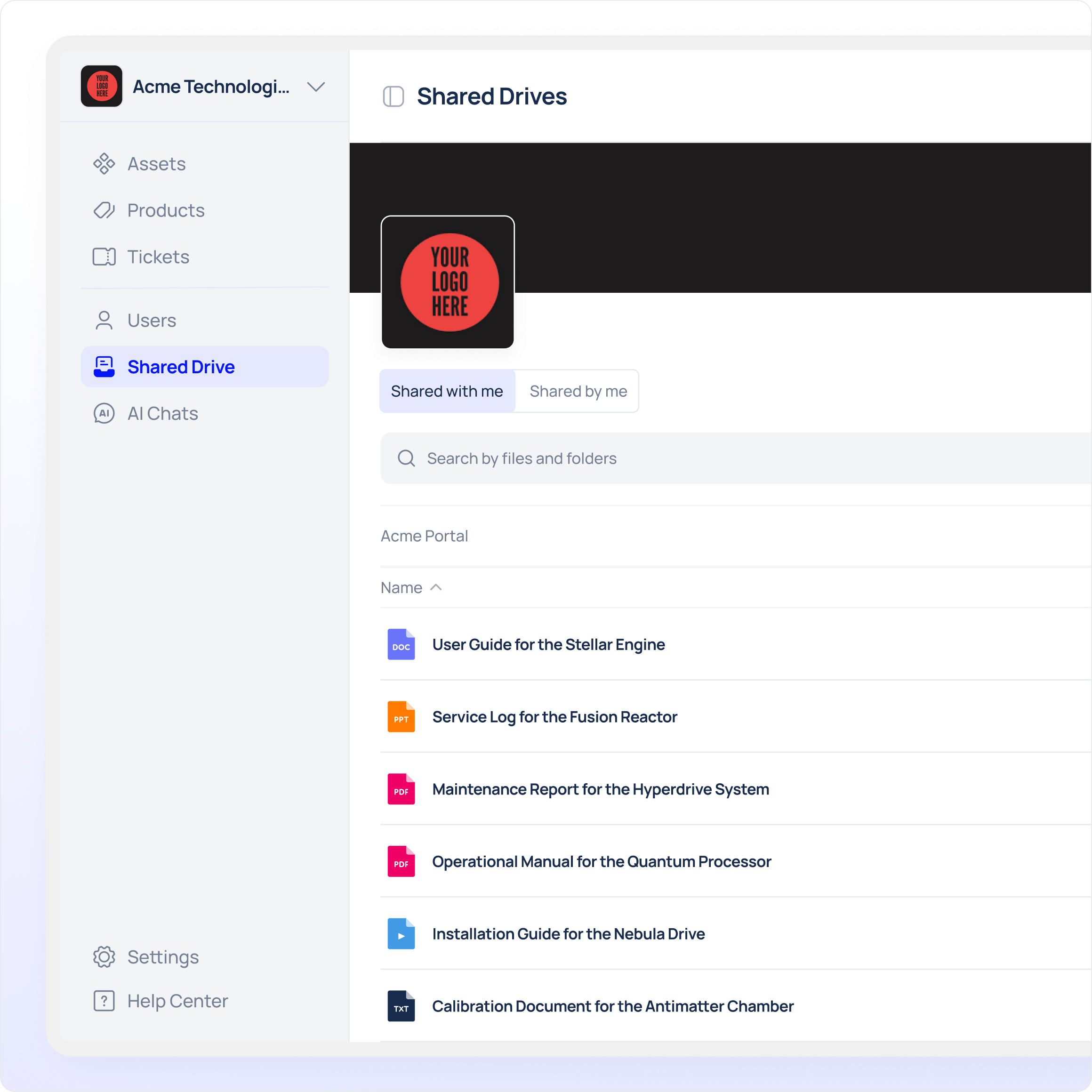Open Maintenance Report for the Hyperdrive System
The image size is (1092, 1092).
click(x=600, y=789)
